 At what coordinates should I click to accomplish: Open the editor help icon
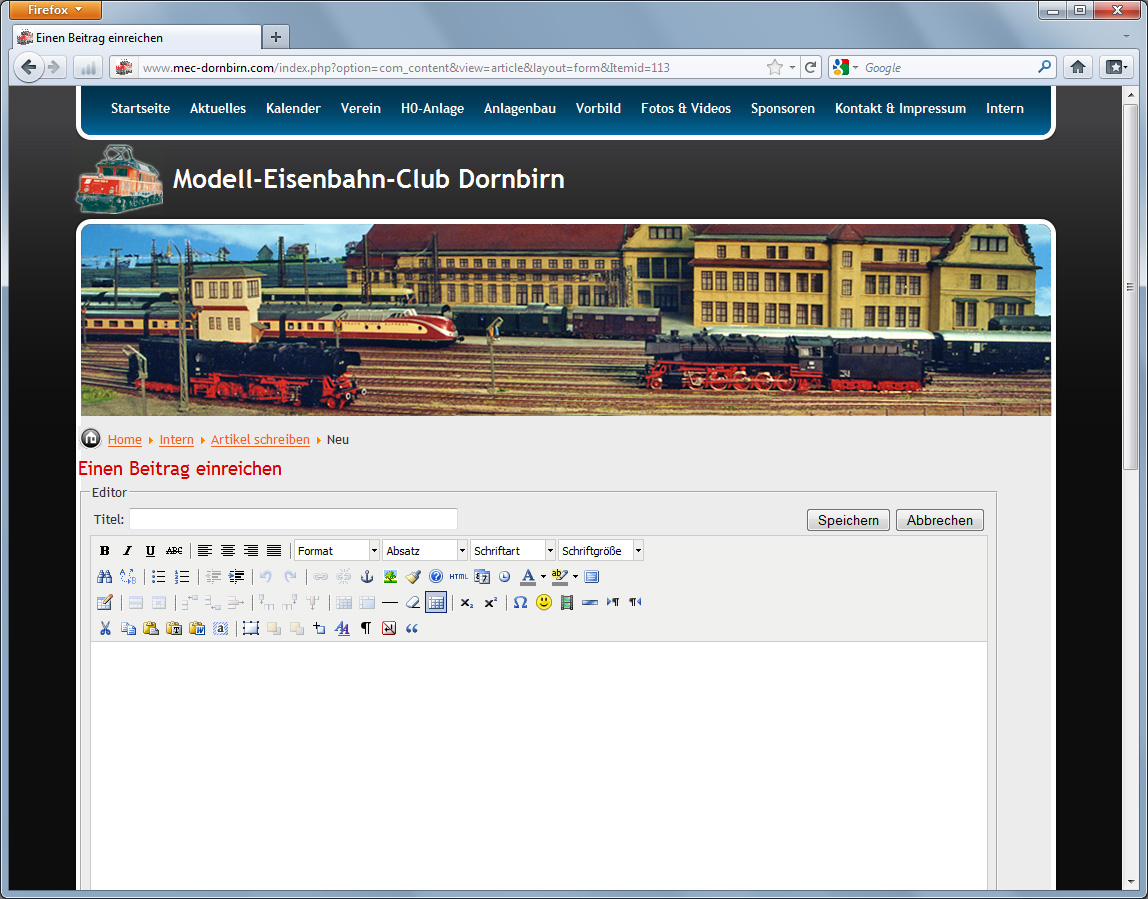(x=436, y=577)
